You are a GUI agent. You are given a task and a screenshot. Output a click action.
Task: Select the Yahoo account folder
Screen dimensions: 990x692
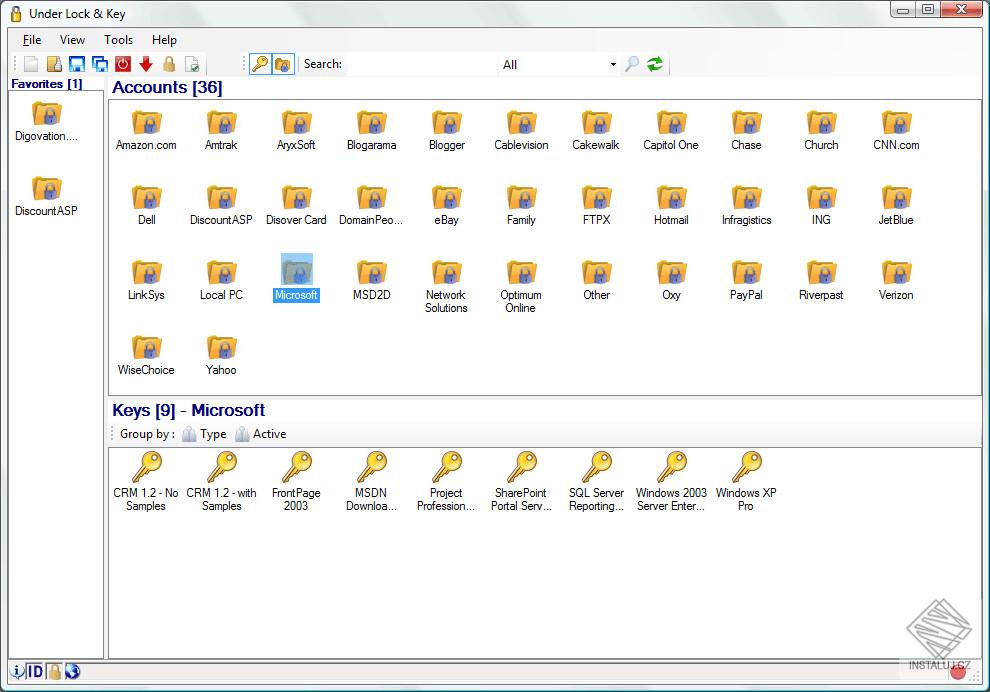click(x=221, y=356)
